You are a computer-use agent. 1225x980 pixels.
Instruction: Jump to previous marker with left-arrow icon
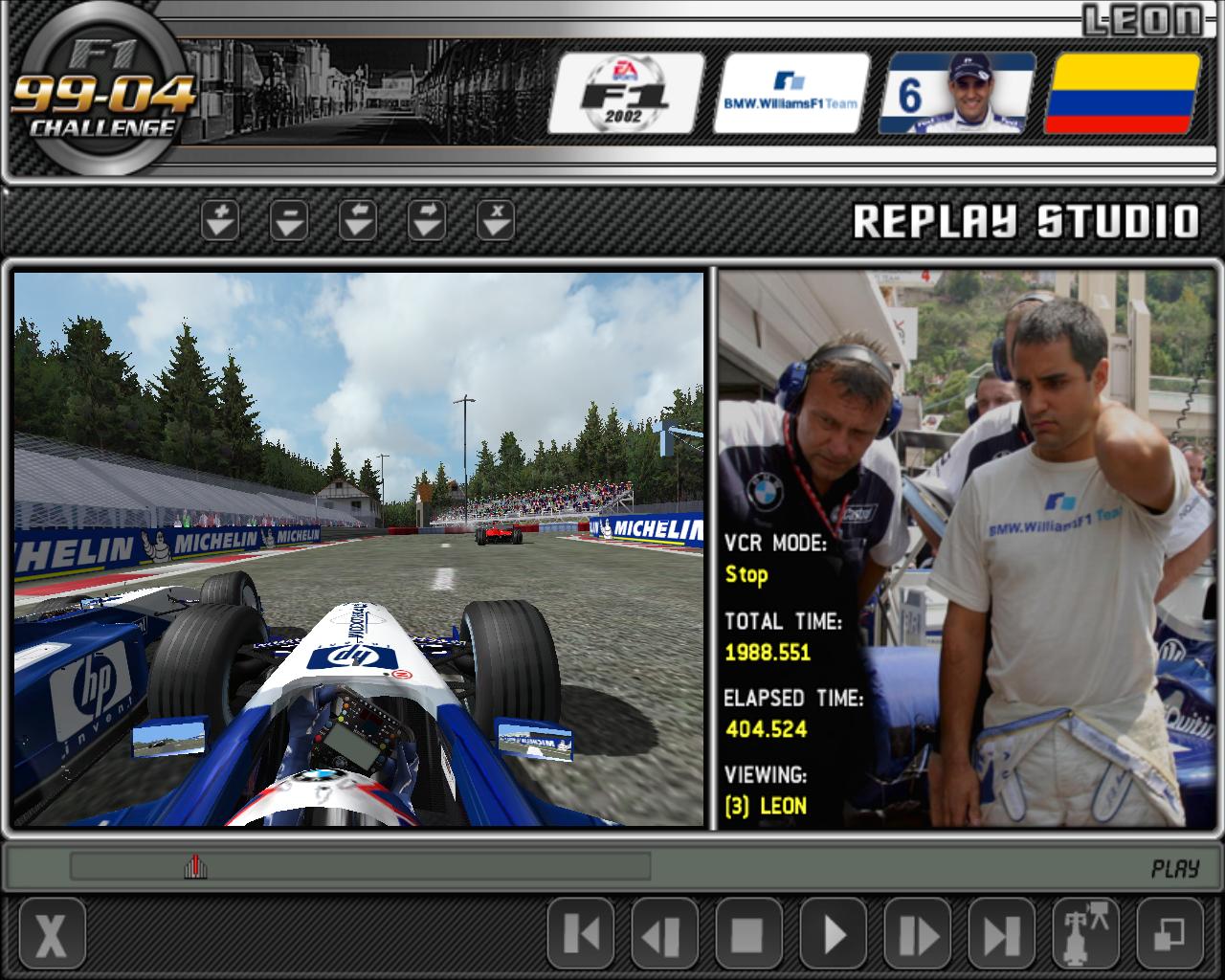tap(358, 220)
